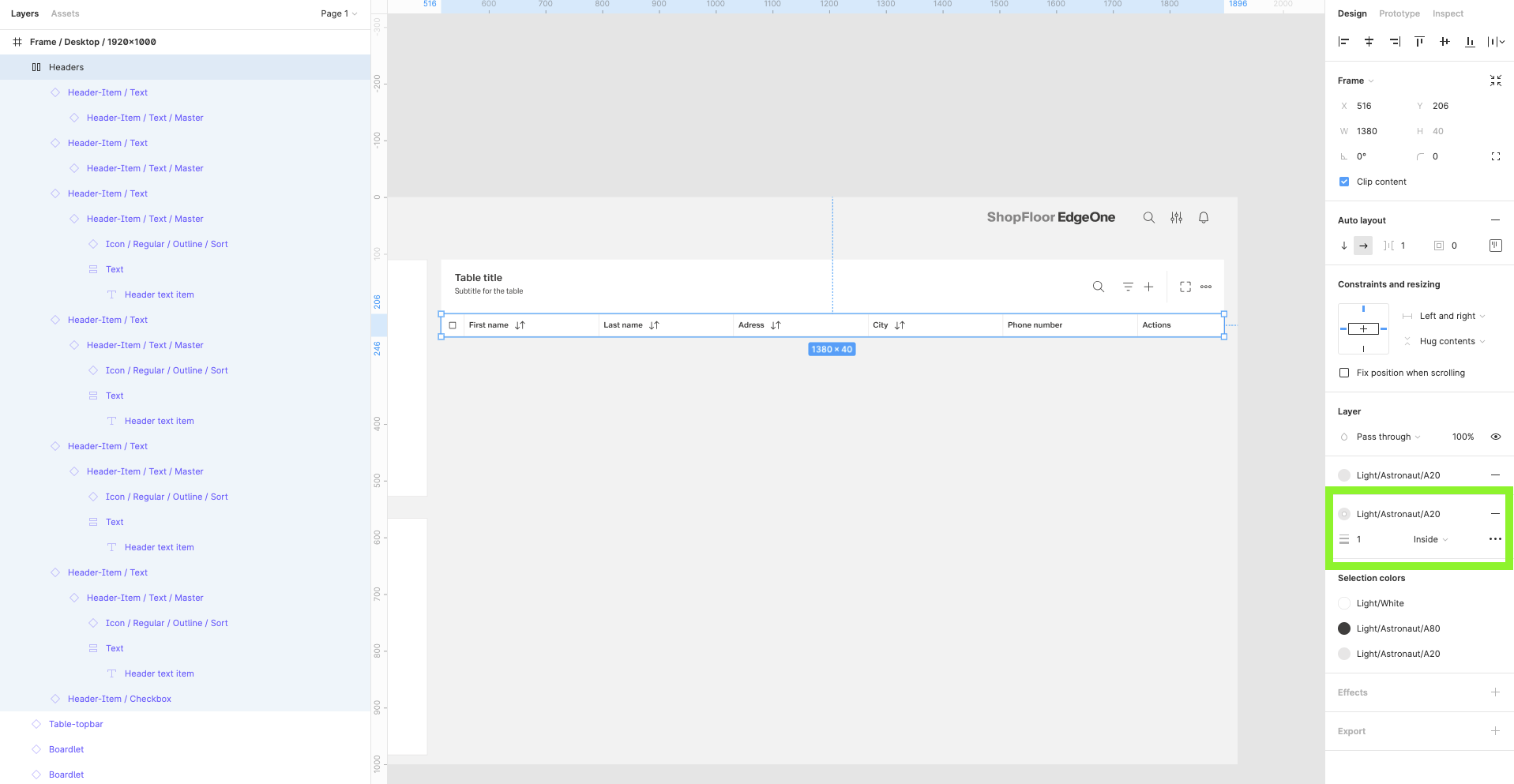Click the independent corners icon
The width and height of the screenshot is (1514, 784).
tap(1495, 156)
